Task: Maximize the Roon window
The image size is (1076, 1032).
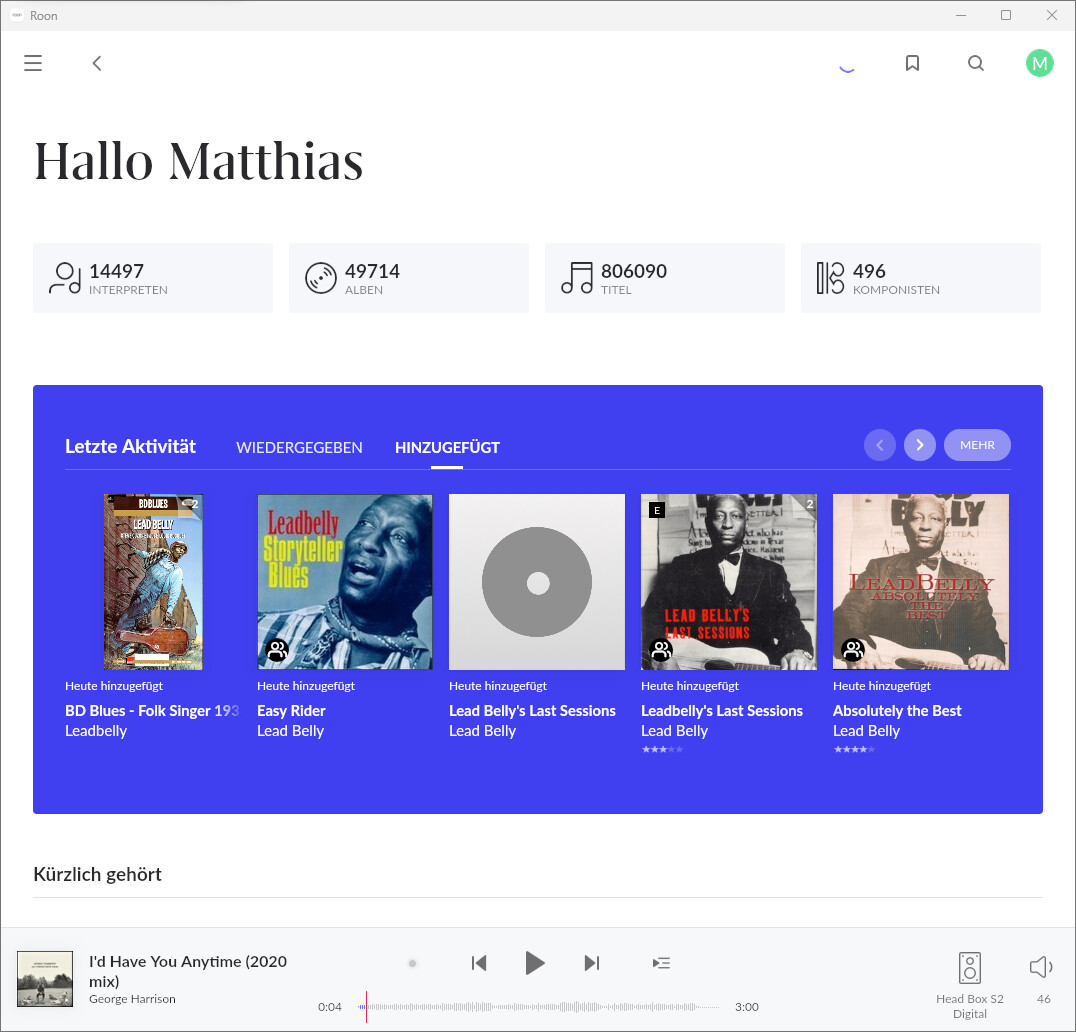Action: [x=1006, y=15]
